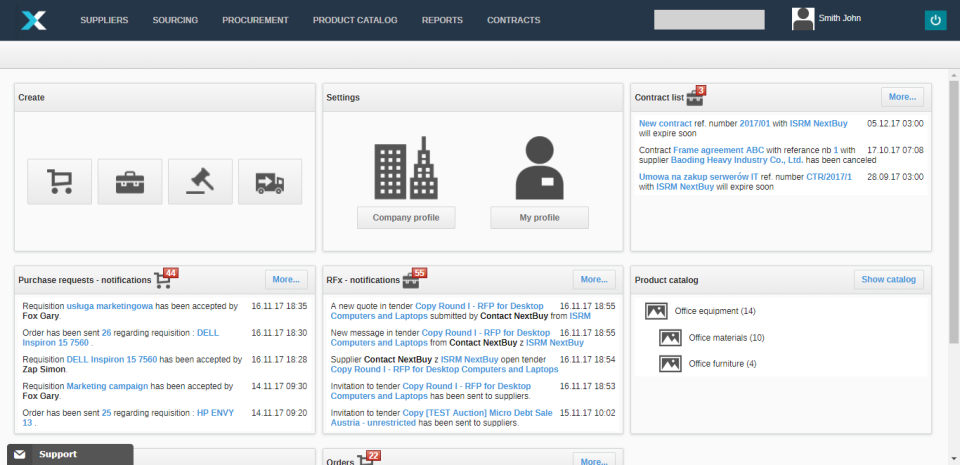
Task: Click timestamp 16.11.17 18:35
Action: [279, 307]
